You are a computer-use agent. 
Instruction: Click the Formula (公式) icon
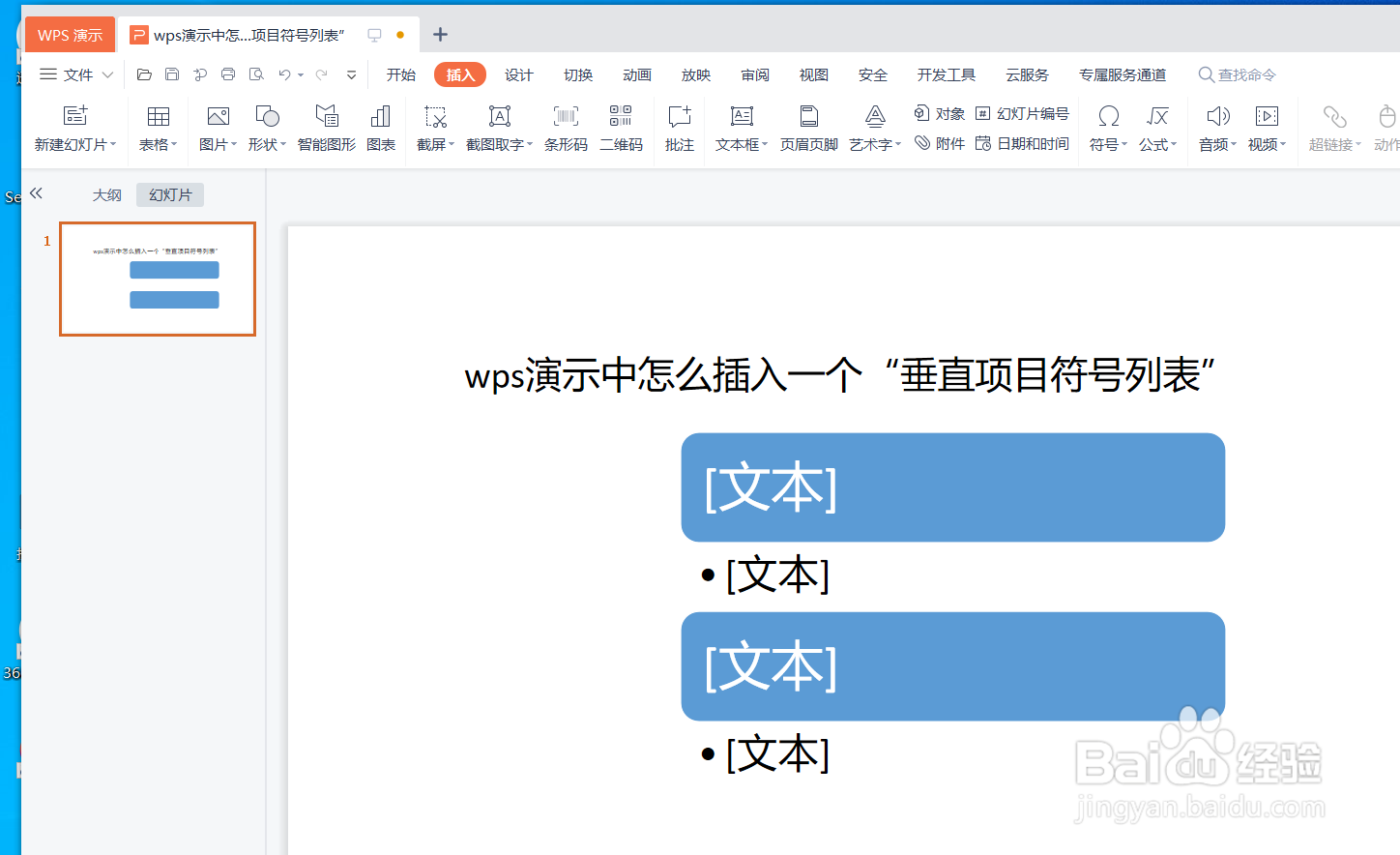tap(1158, 116)
